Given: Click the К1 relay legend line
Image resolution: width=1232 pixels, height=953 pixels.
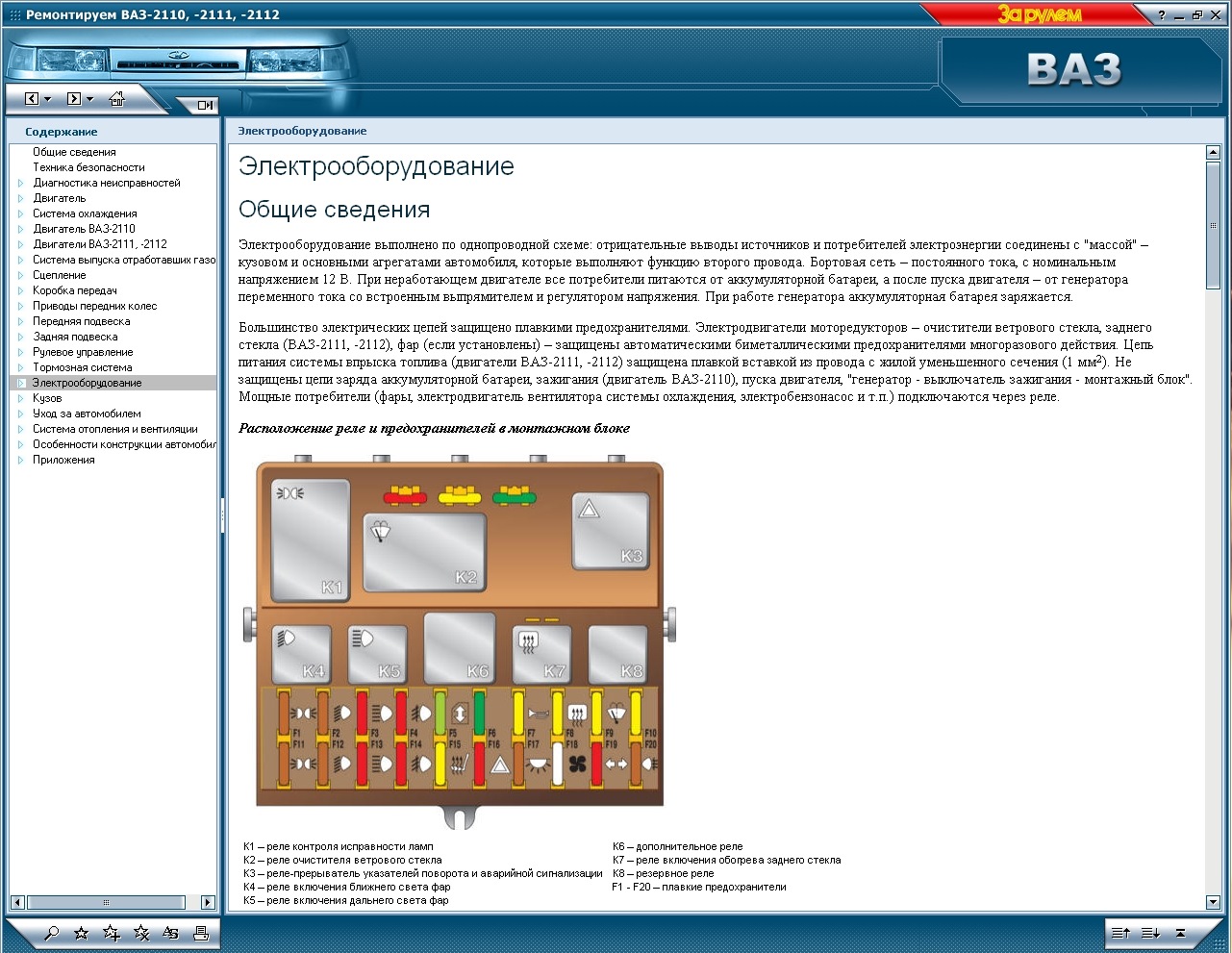Looking at the screenshot, I should (x=339, y=847).
